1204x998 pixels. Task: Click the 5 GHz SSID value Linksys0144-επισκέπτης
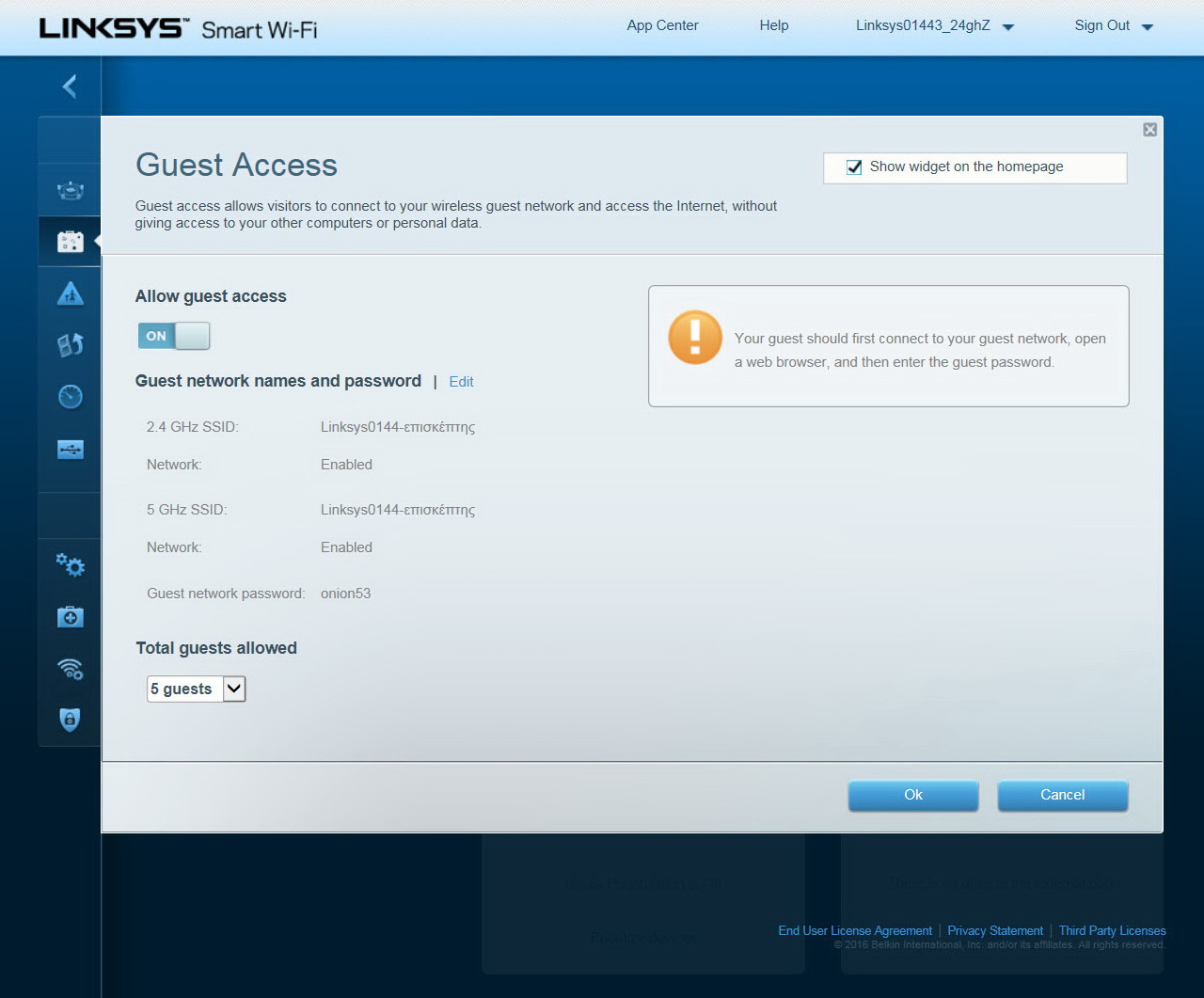pos(398,510)
